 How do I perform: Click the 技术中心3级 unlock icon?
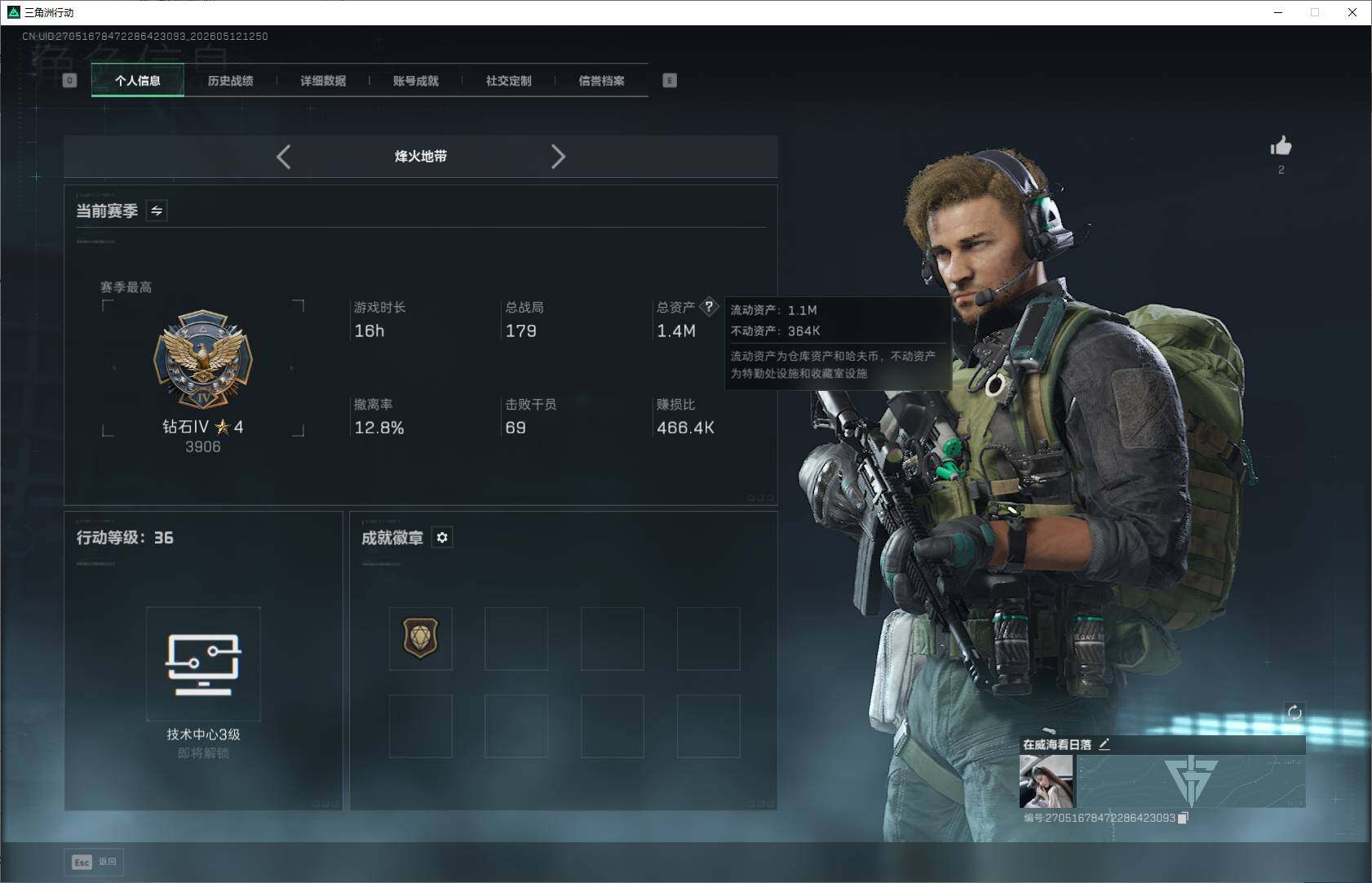203,663
